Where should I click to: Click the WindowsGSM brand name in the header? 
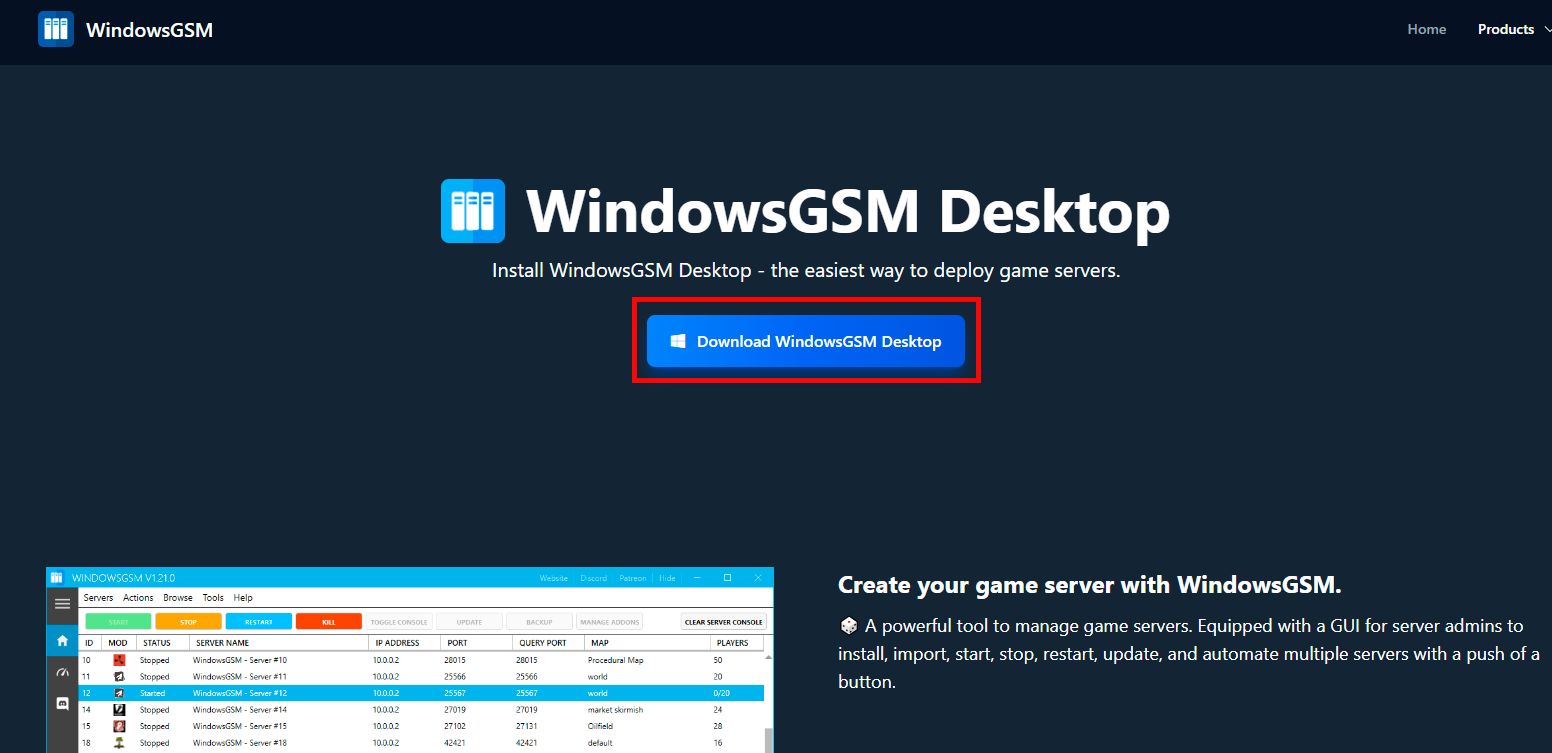[149, 30]
